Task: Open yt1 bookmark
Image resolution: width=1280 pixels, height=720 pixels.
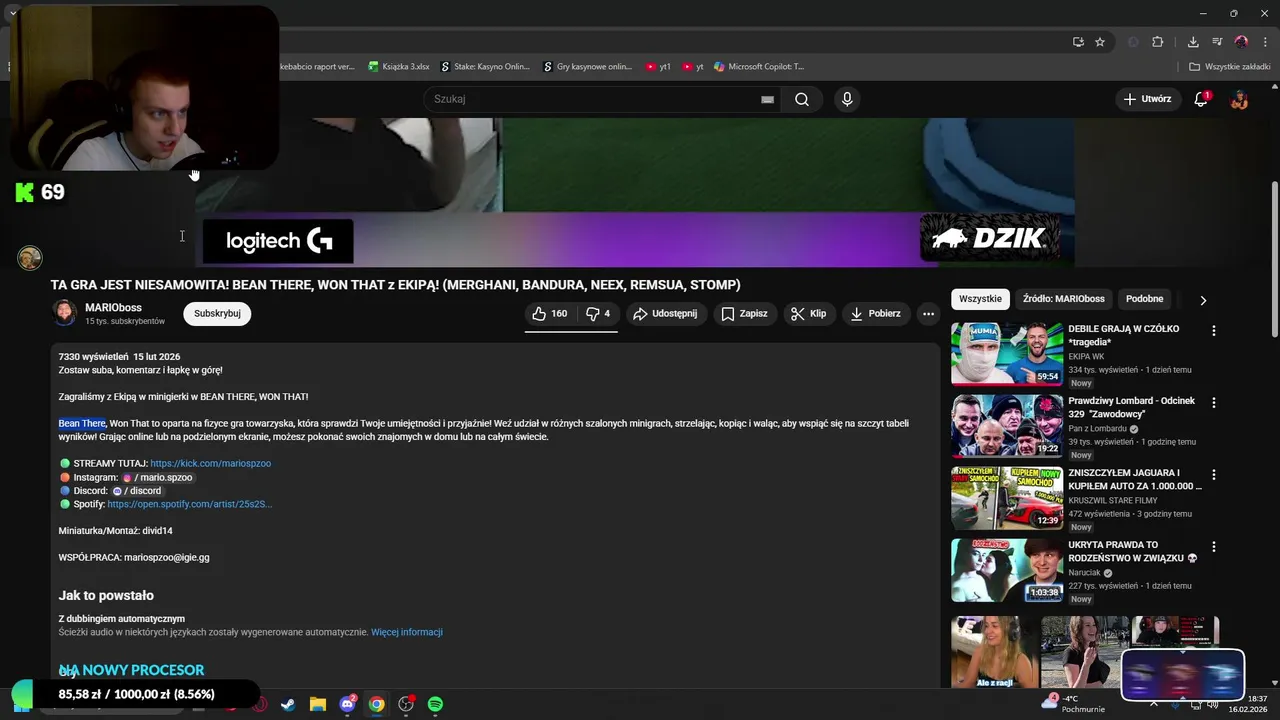Action: (x=658, y=67)
